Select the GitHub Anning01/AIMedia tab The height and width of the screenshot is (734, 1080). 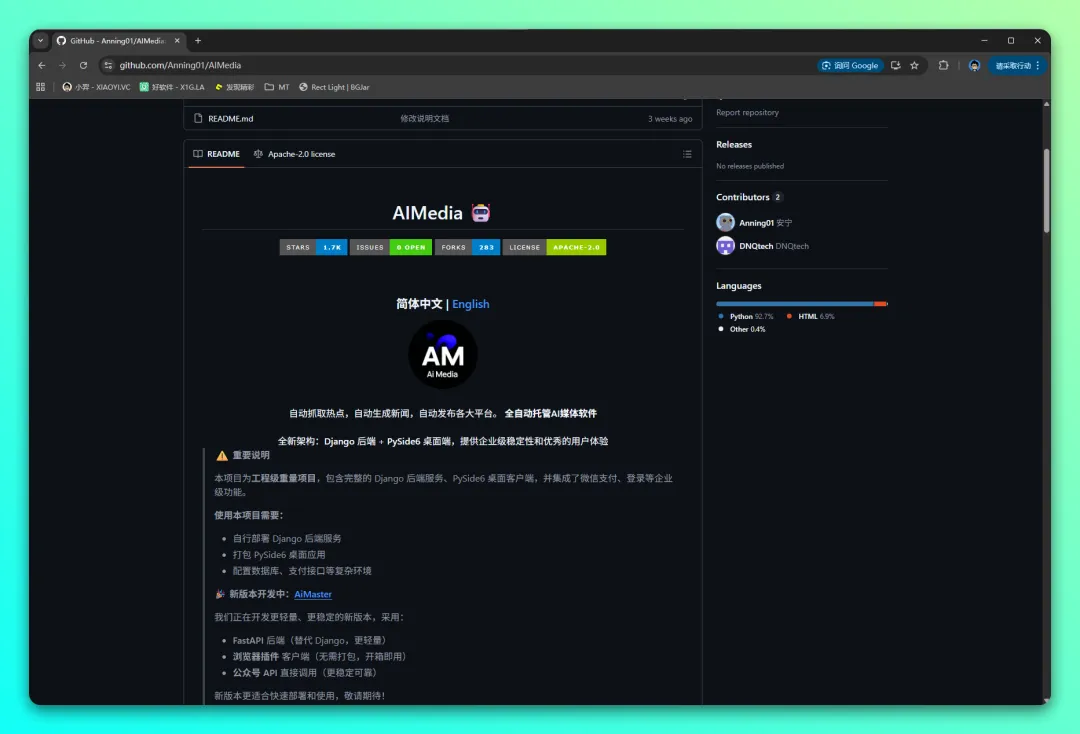(x=118, y=41)
